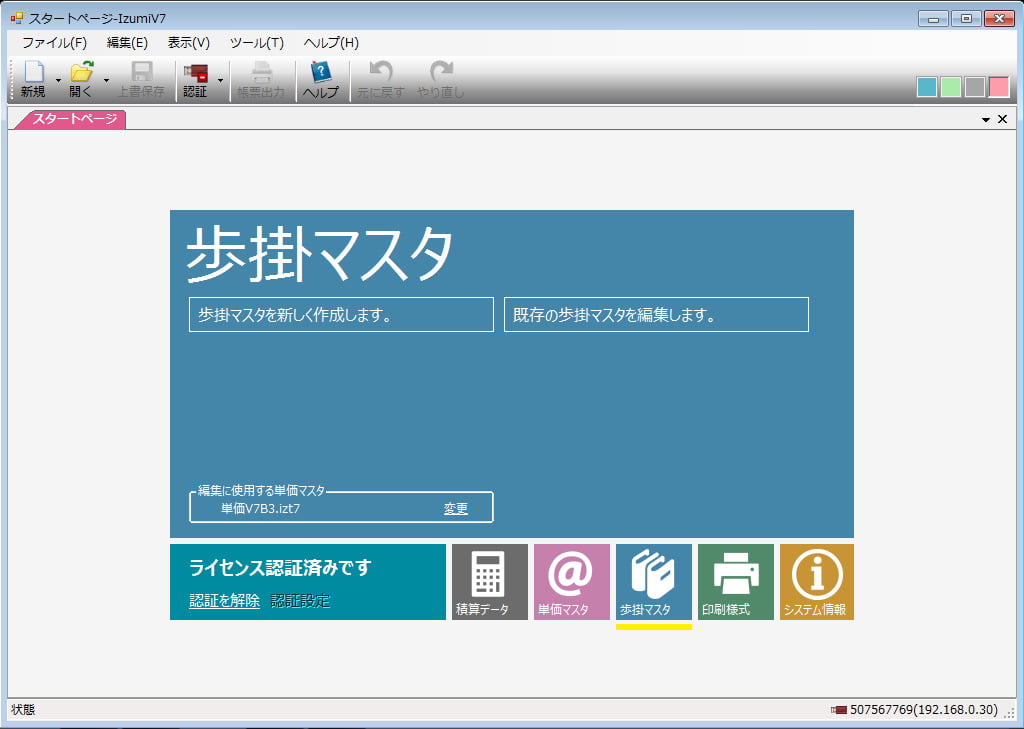Open the 印刷様式 printer tile
The width and height of the screenshot is (1024, 729).
[x=736, y=582]
